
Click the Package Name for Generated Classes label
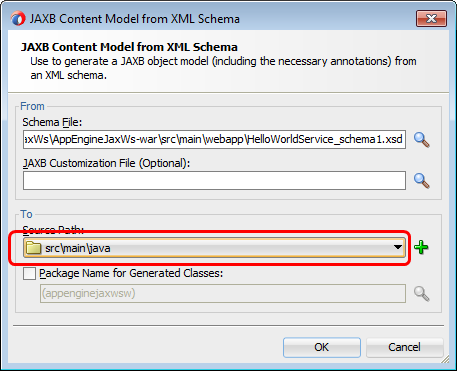[131, 273]
